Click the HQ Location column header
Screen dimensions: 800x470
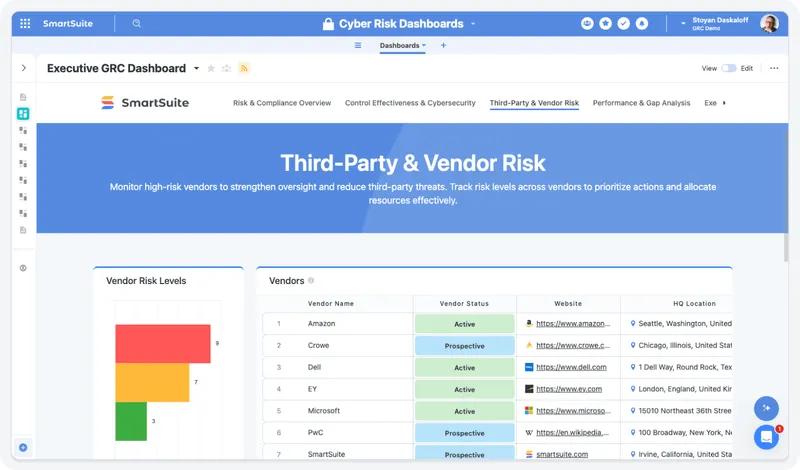(694, 304)
